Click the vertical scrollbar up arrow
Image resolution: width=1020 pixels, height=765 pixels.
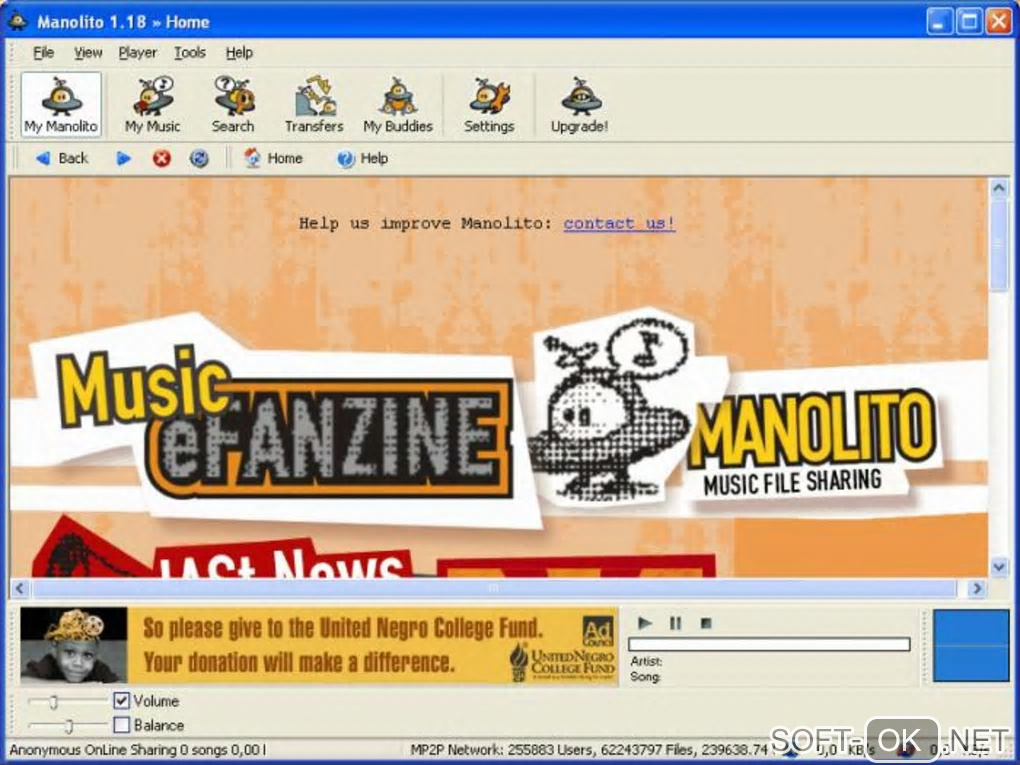coord(999,188)
